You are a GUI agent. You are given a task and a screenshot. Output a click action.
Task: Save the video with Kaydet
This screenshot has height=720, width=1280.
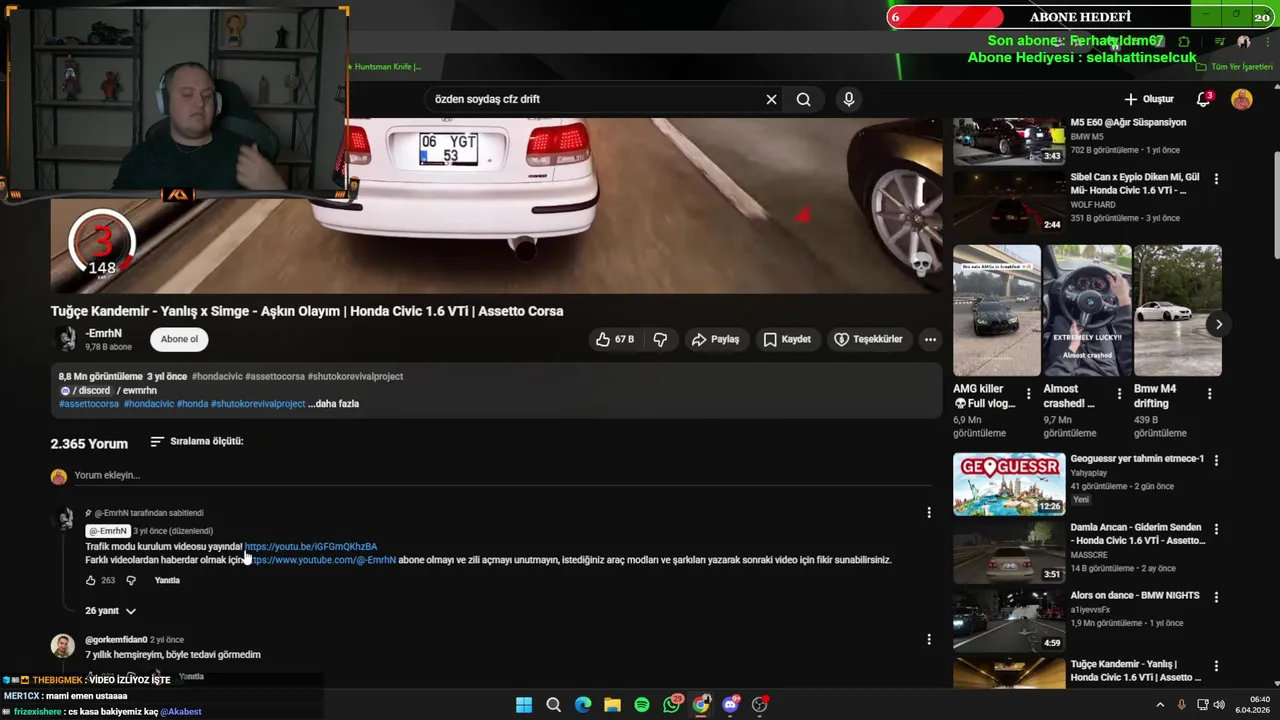click(787, 339)
